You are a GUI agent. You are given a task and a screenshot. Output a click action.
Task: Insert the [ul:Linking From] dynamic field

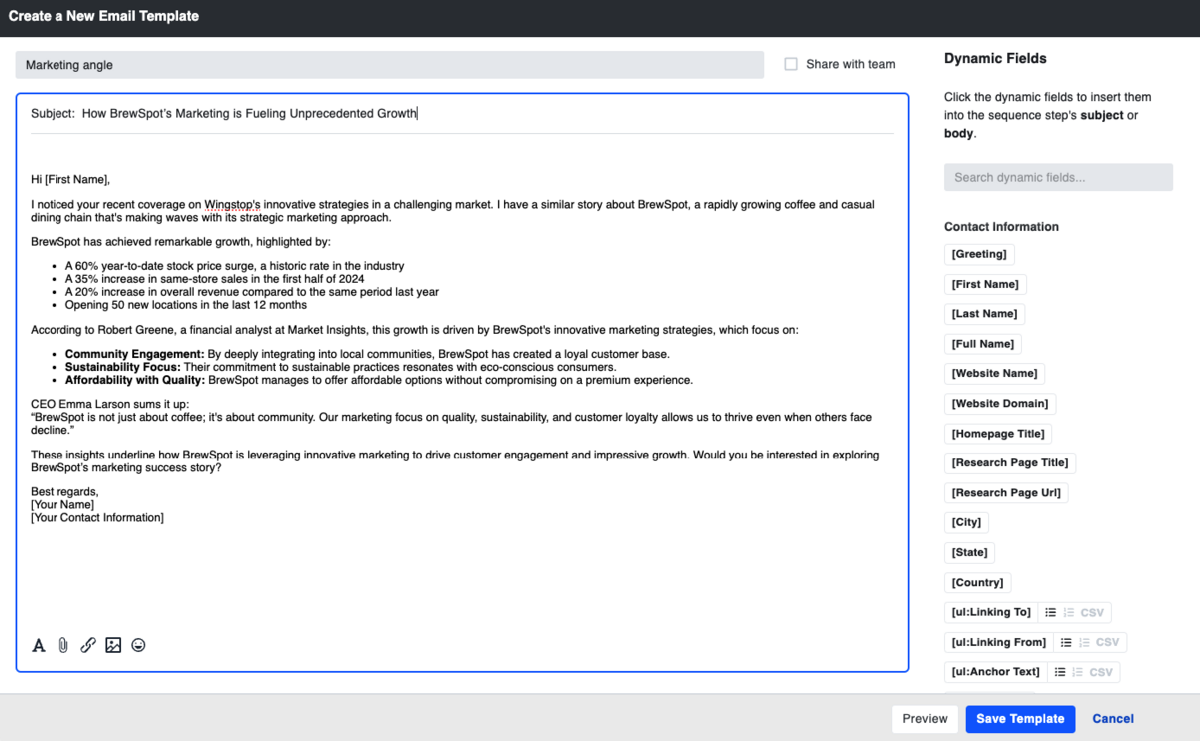pyautogui.click(x=998, y=642)
